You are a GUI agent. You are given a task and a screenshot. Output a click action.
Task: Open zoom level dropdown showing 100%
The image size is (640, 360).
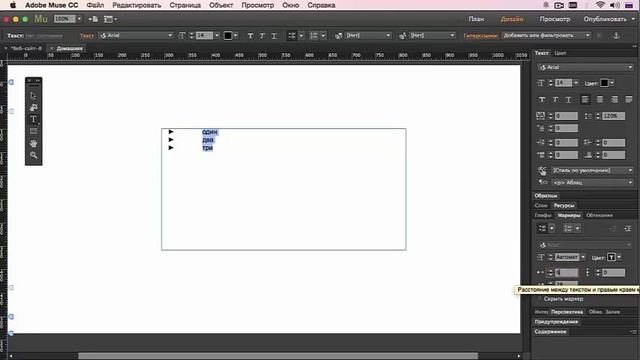[x=79, y=19]
